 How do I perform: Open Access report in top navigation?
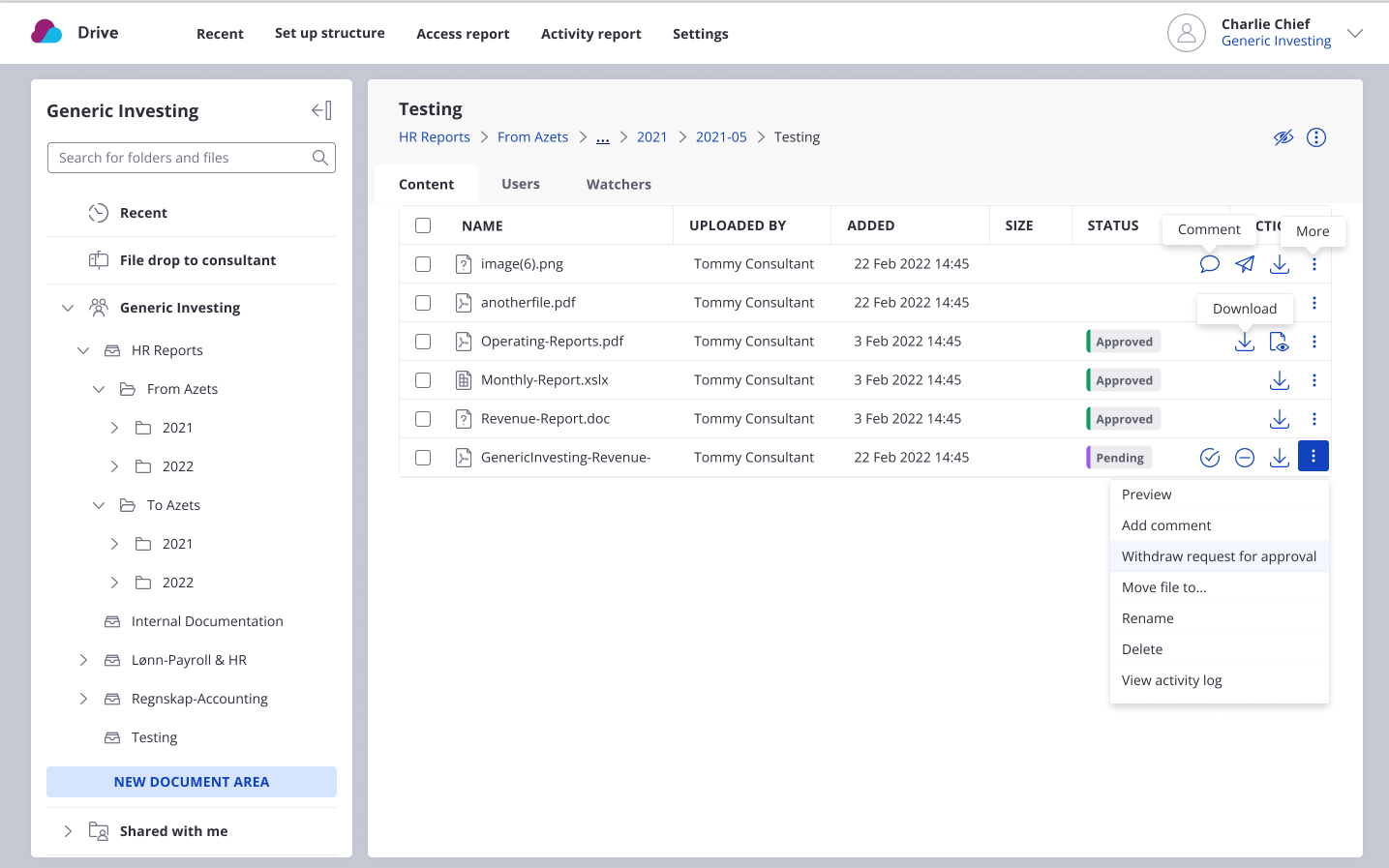tap(463, 34)
